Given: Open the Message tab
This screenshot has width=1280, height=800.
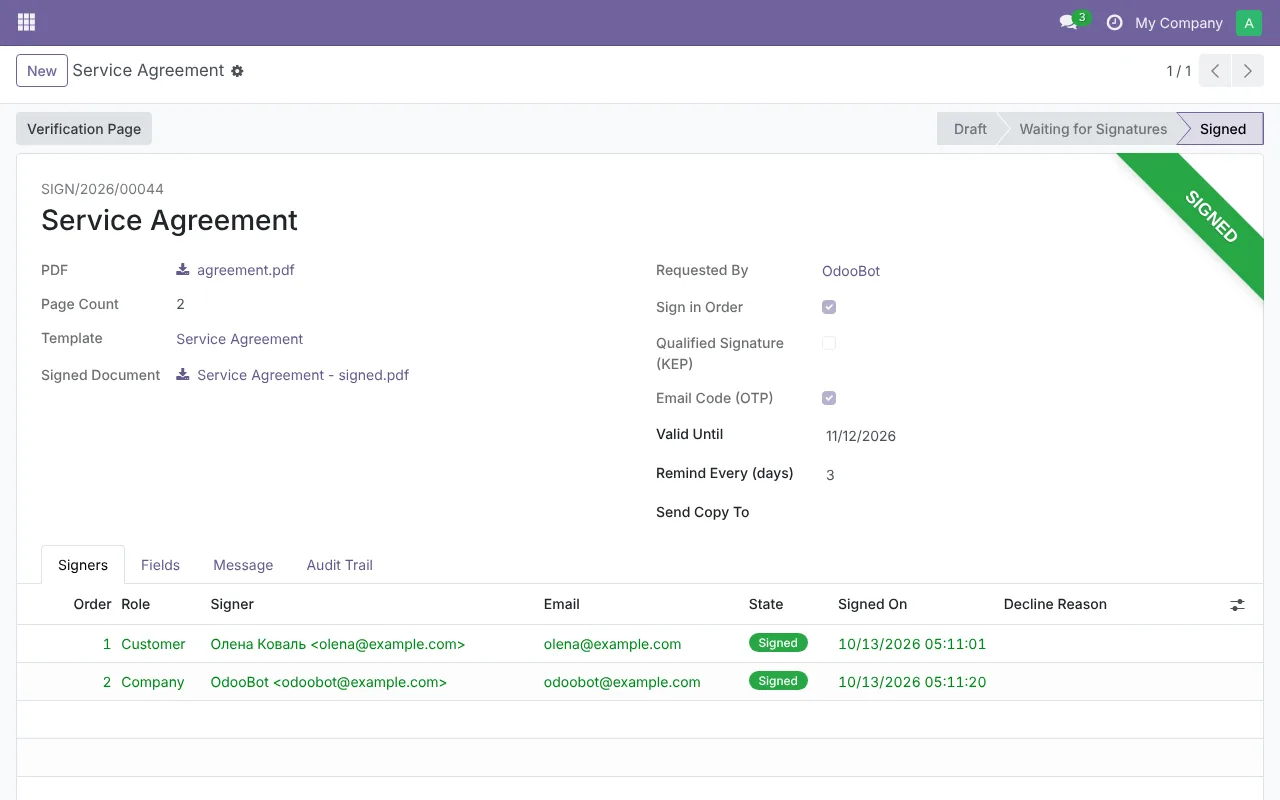Looking at the screenshot, I should coord(243,565).
